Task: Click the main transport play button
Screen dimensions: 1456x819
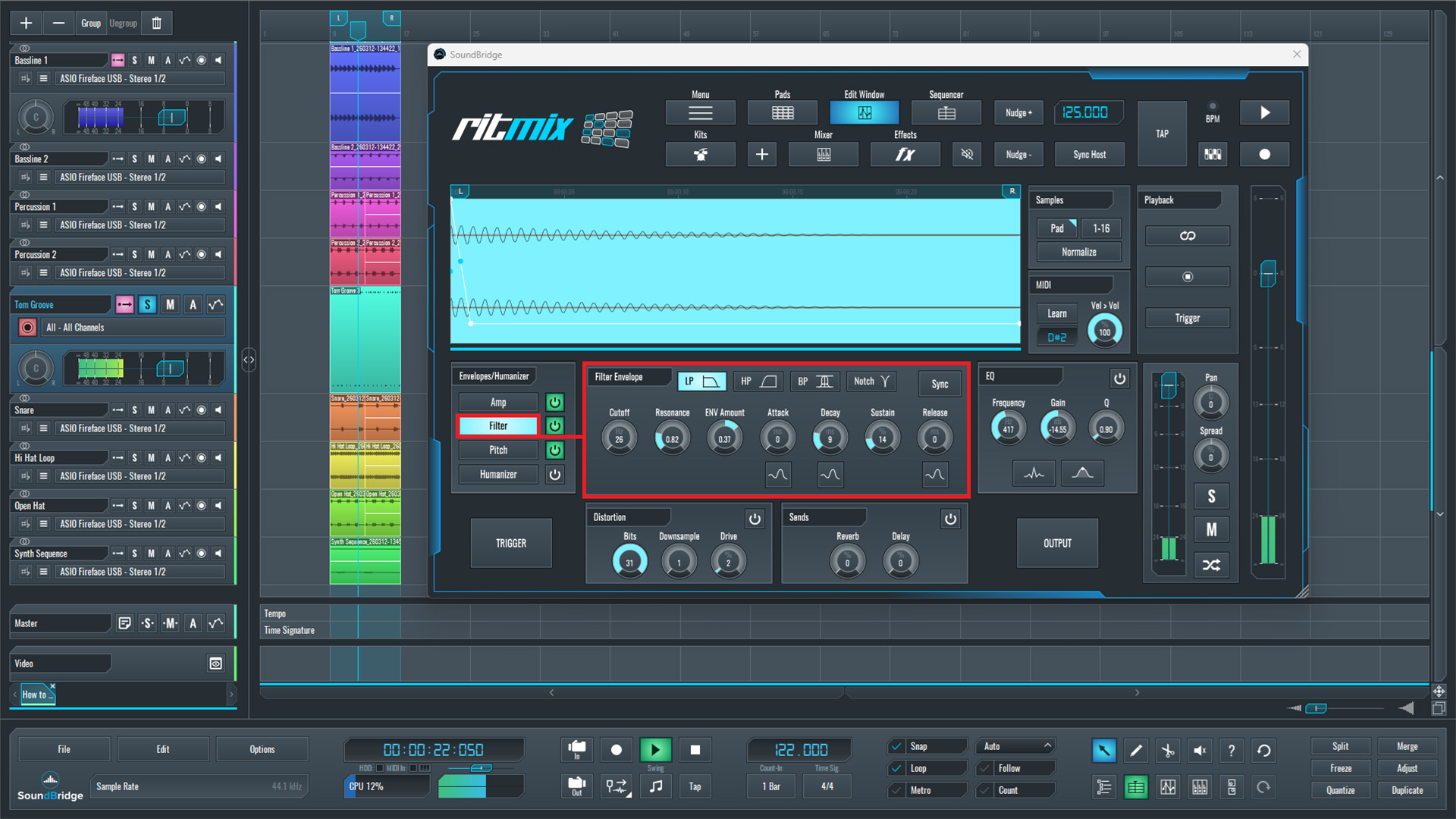Action: 655,750
